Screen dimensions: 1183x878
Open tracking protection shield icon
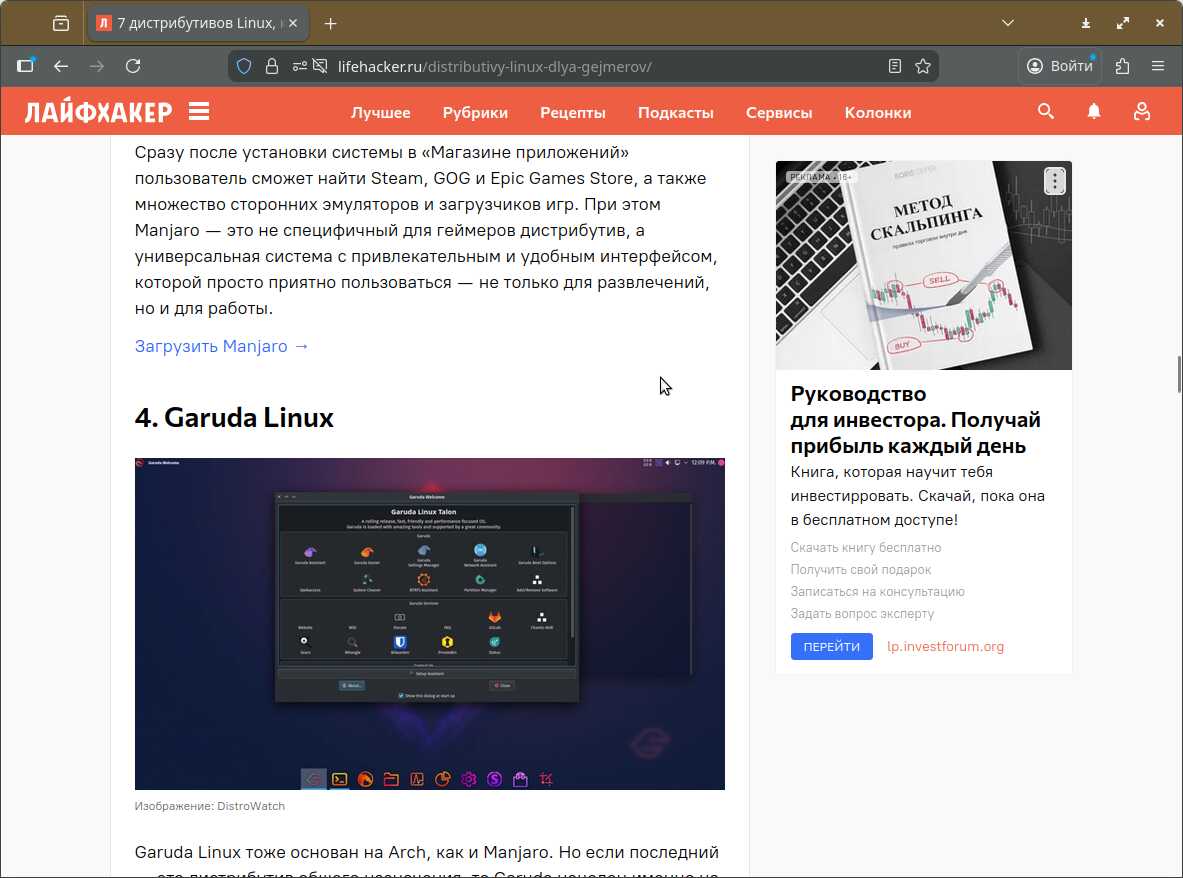244,66
